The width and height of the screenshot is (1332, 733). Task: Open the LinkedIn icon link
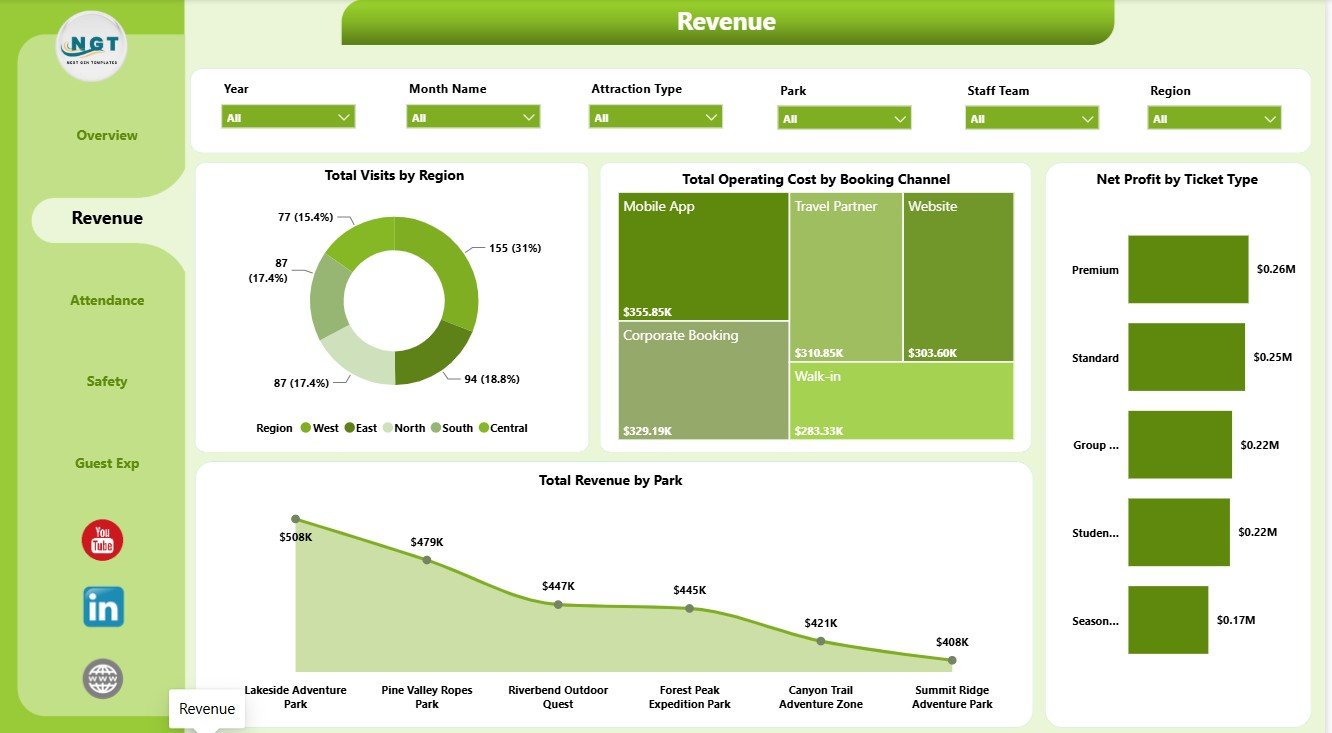click(103, 607)
